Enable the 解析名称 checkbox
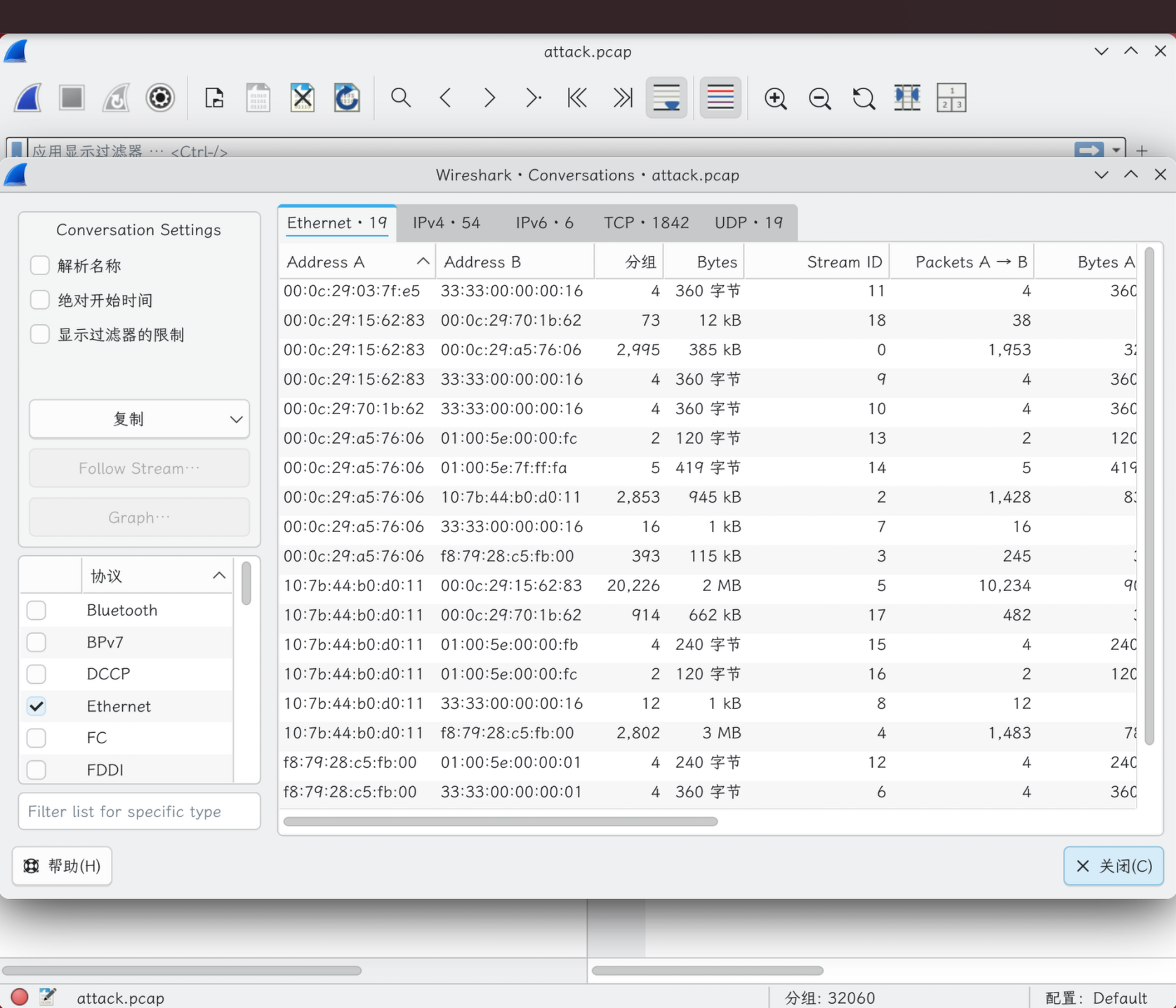The image size is (1176, 1008). coord(40,265)
